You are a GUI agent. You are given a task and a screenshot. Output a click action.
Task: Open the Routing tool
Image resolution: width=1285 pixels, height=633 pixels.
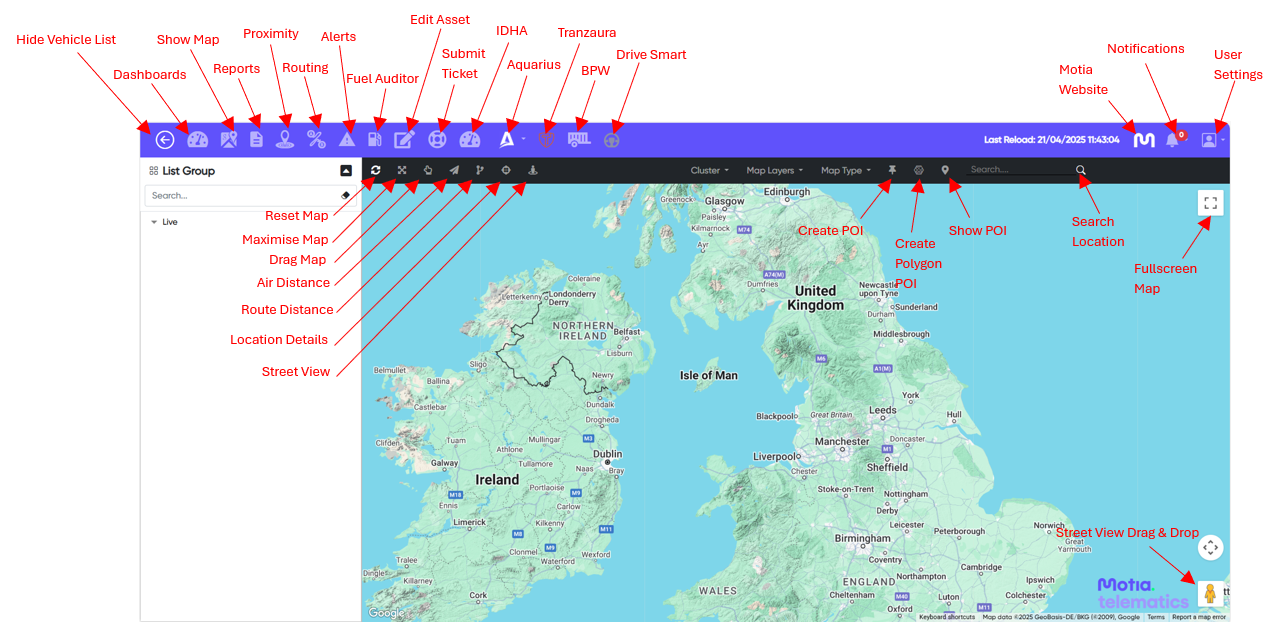pyautogui.click(x=315, y=140)
